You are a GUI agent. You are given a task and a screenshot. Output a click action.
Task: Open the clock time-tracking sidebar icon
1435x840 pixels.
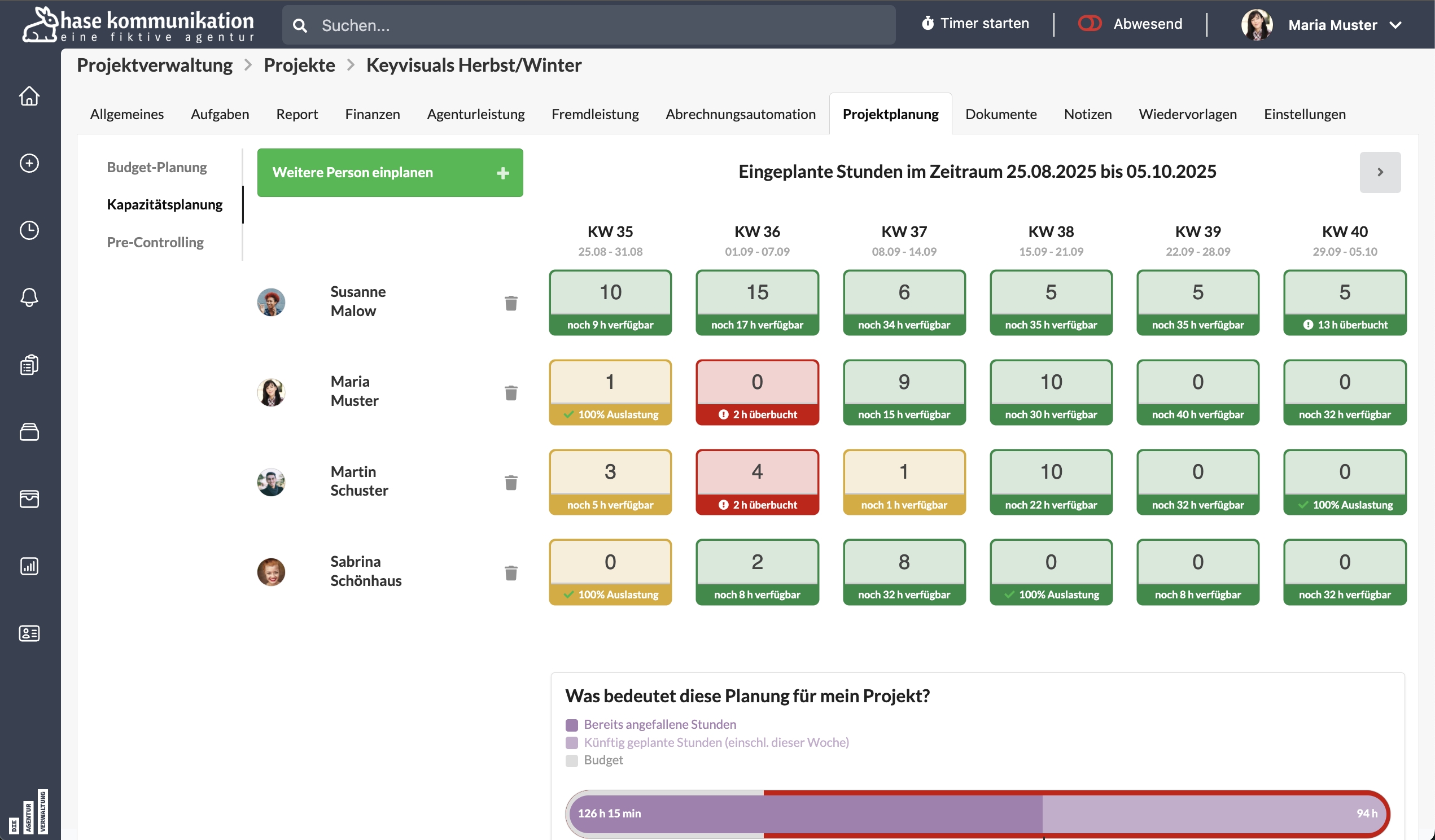coord(29,230)
